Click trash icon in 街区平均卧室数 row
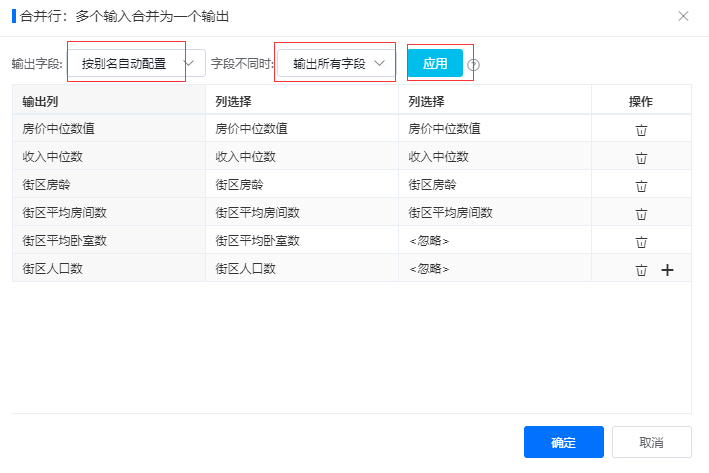Image resolution: width=709 pixels, height=473 pixels. coord(641,242)
